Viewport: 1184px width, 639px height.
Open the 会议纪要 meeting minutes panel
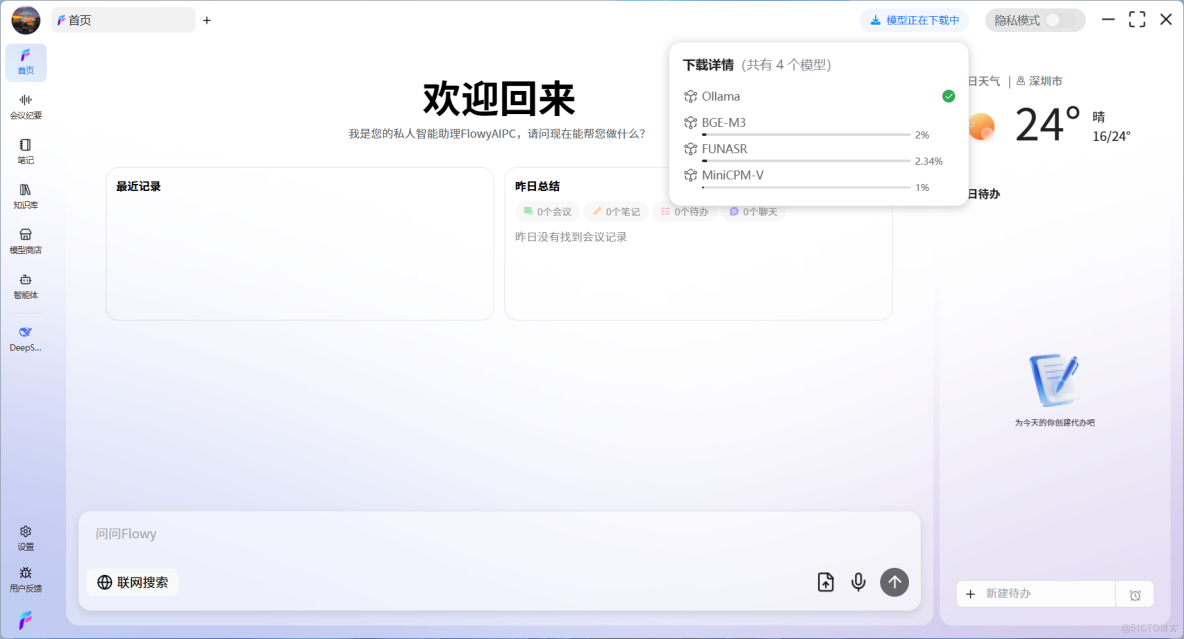pyautogui.click(x=26, y=106)
